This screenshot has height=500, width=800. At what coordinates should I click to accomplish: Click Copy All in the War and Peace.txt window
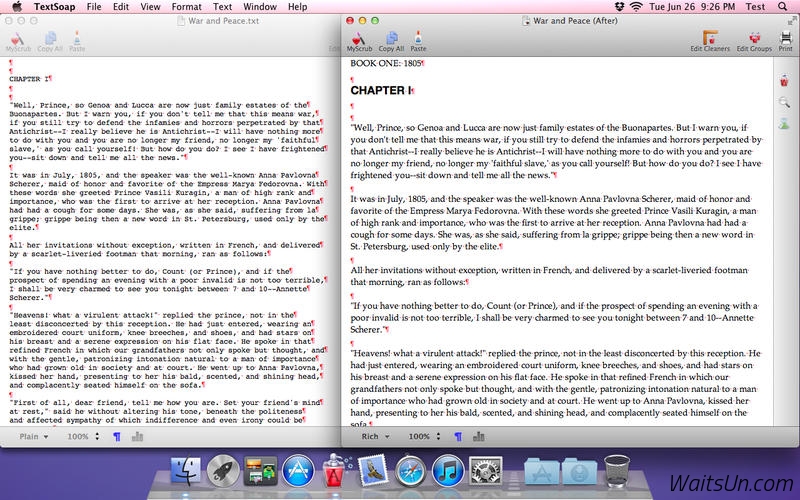(x=50, y=41)
